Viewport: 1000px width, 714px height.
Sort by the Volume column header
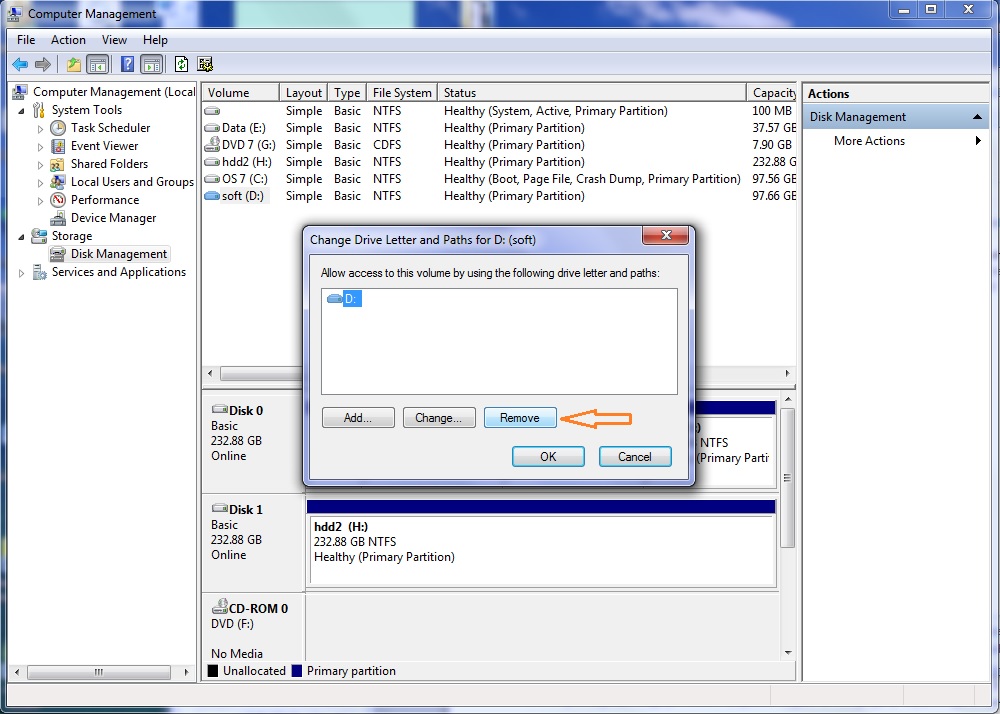click(x=240, y=92)
